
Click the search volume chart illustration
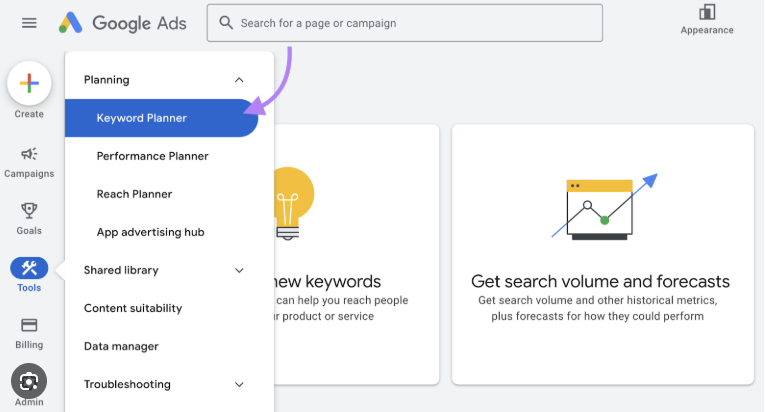604,207
